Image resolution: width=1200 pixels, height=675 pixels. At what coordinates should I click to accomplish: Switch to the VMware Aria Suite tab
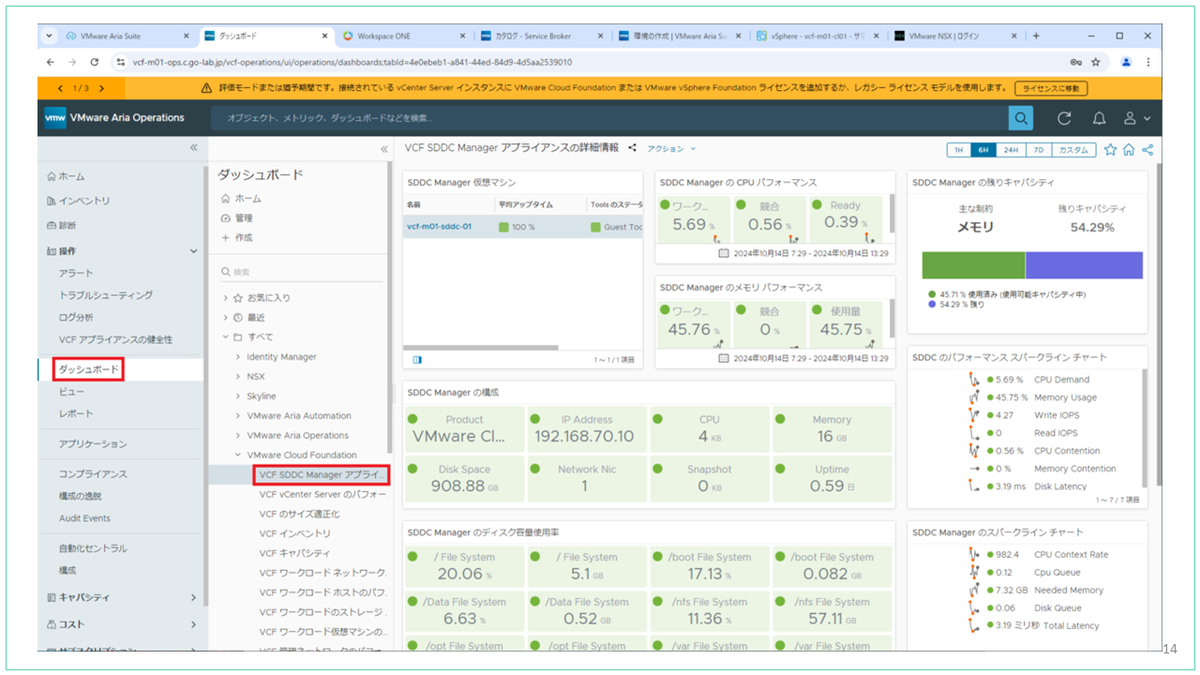125,36
